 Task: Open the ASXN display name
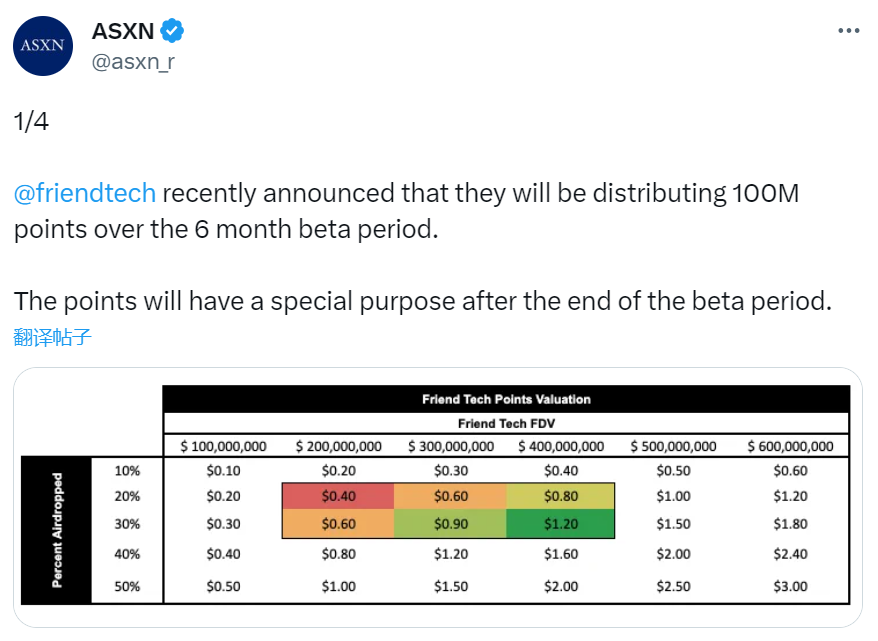tap(123, 31)
